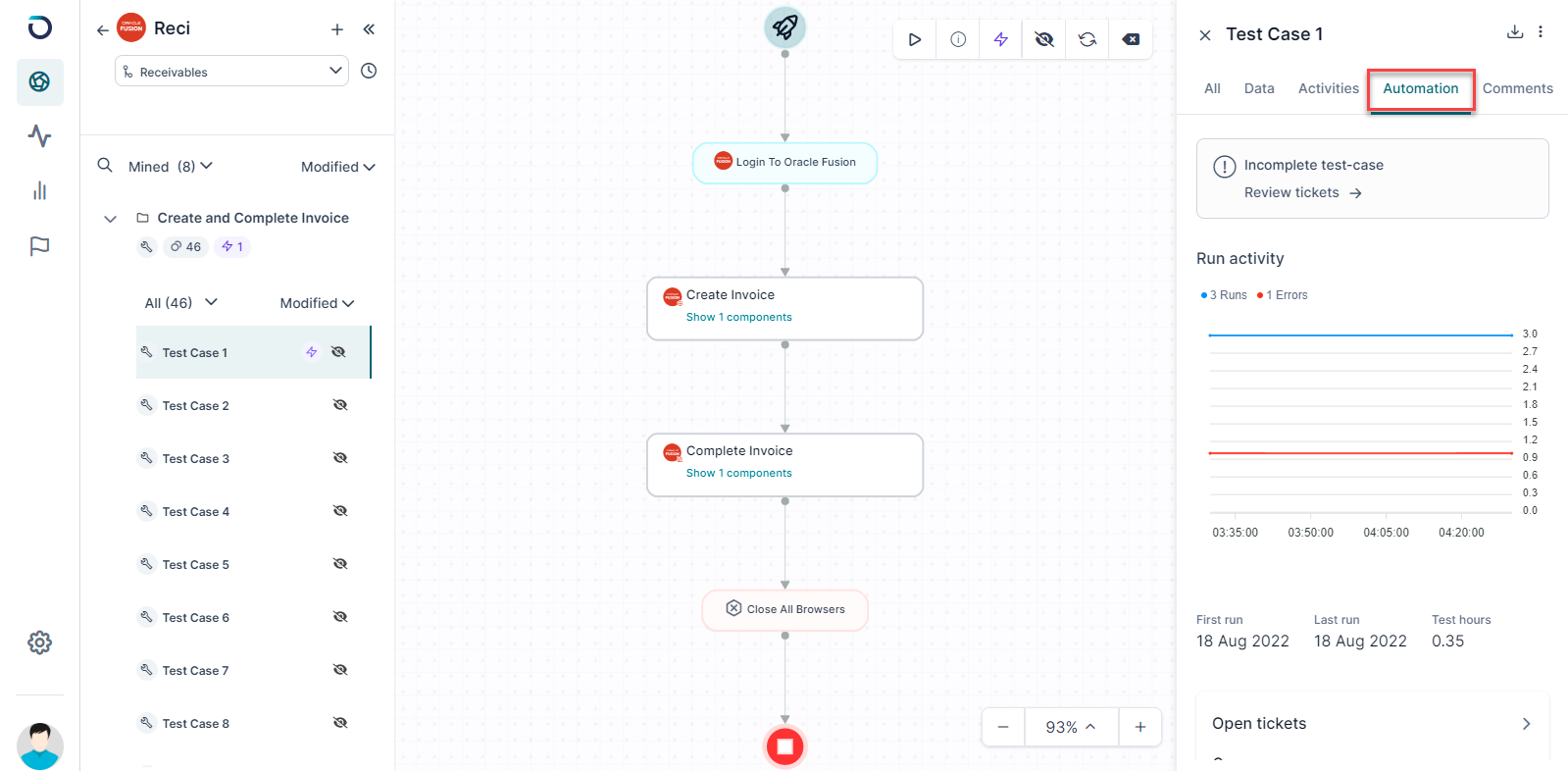Screen dimensions: 1568x771
Task: Close the Test Case 1 panel
Action: tap(1205, 35)
